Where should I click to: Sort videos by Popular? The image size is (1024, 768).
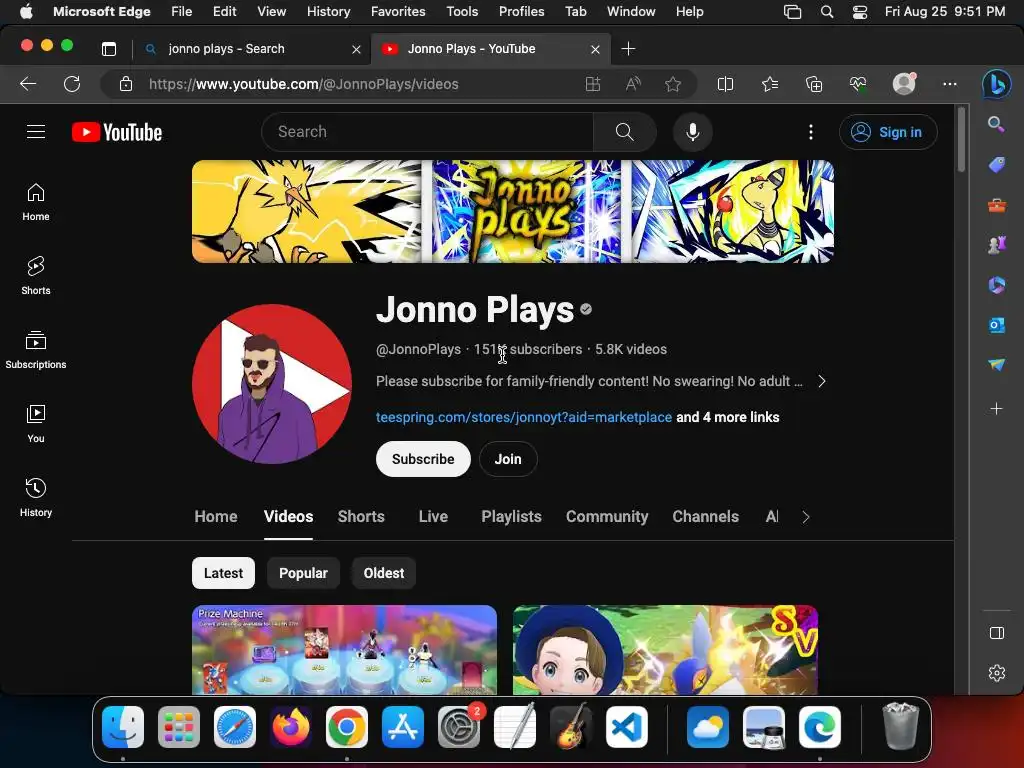click(303, 573)
